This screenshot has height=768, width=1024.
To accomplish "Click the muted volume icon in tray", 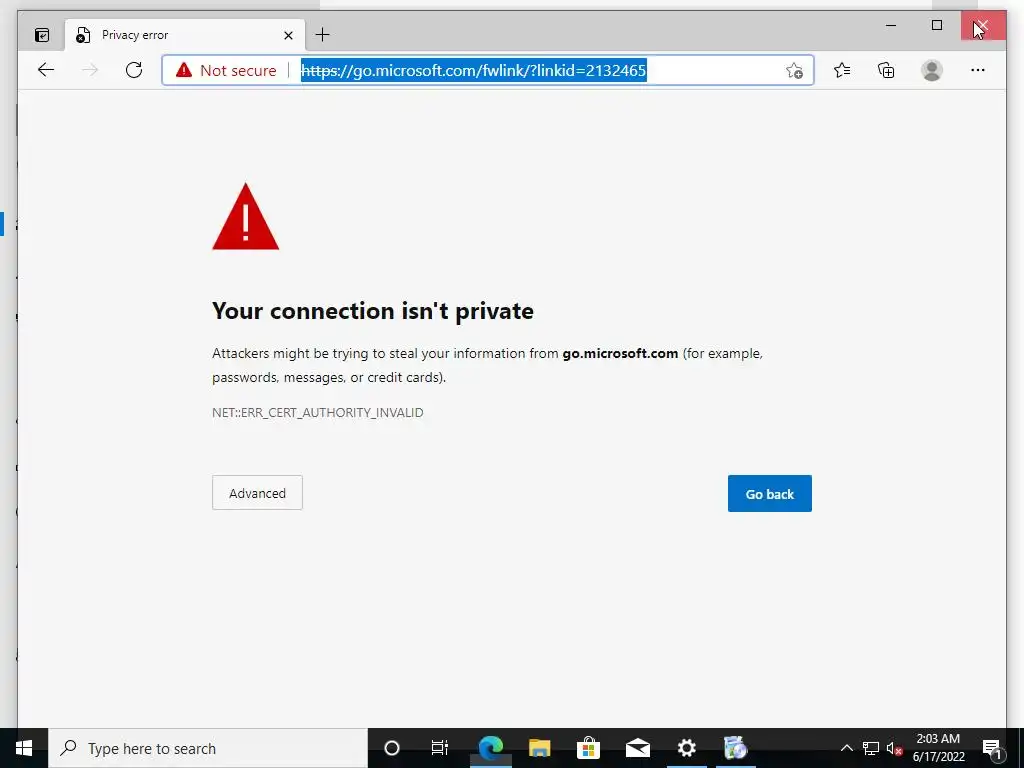I will (895, 748).
